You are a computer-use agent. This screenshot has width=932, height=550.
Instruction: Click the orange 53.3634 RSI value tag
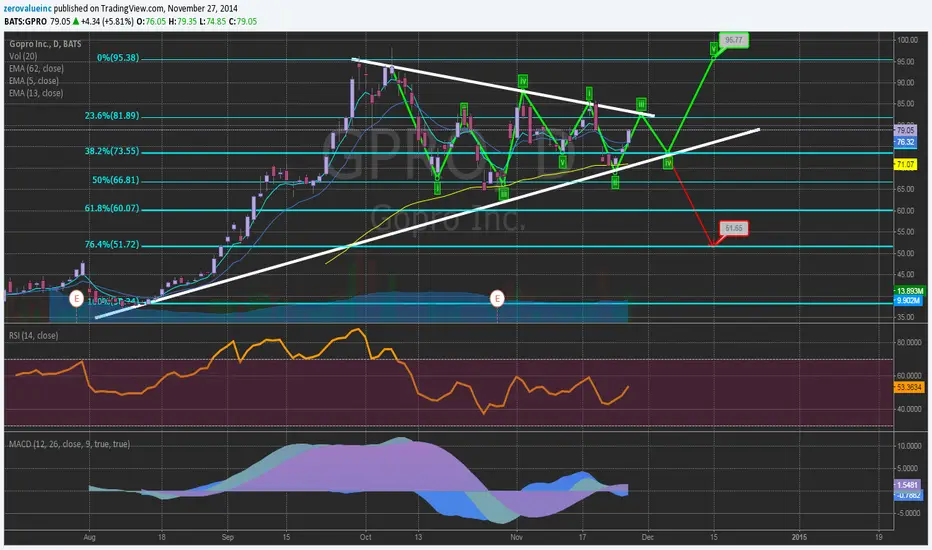coord(909,387)
